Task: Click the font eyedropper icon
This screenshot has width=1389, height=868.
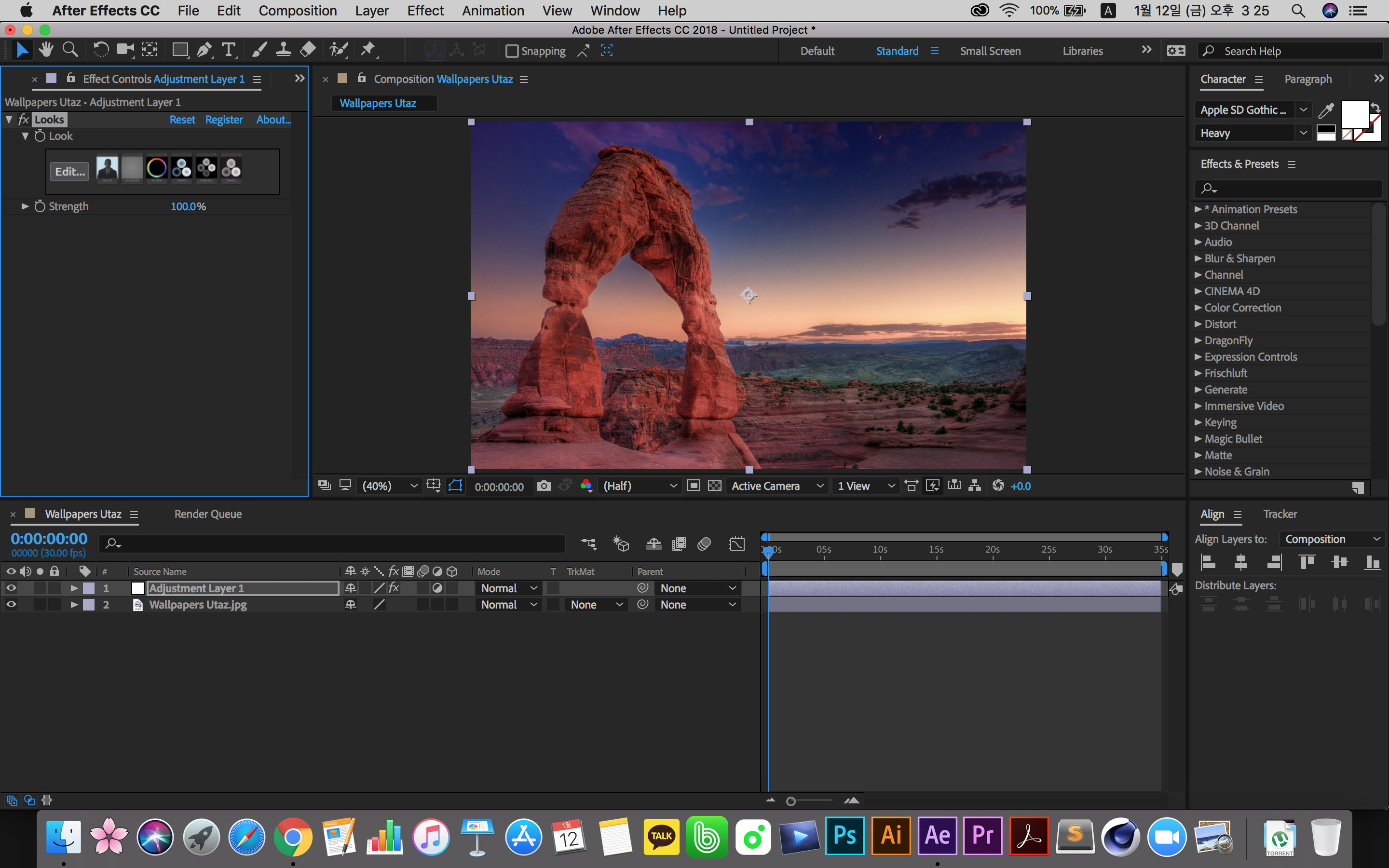Action: click(x=1326, y=110)
